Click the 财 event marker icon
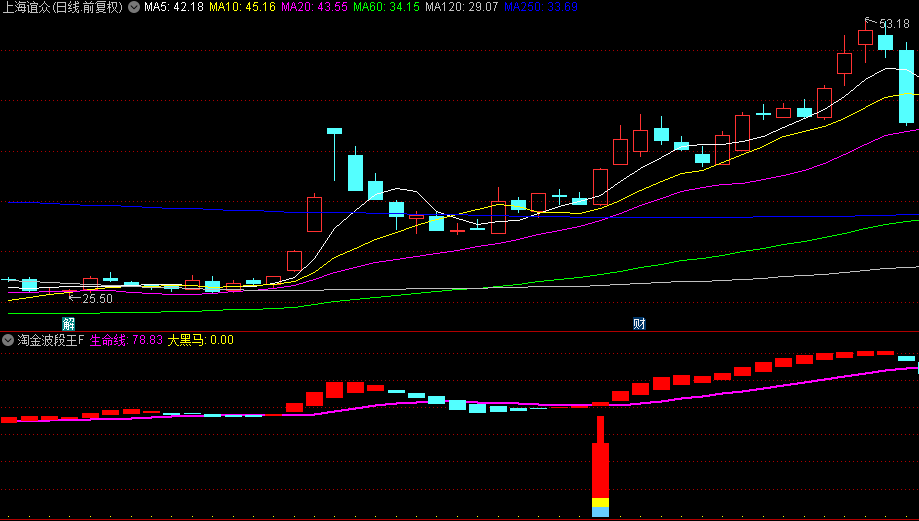This screenshot has width=919, height=521. click(639, 324)
